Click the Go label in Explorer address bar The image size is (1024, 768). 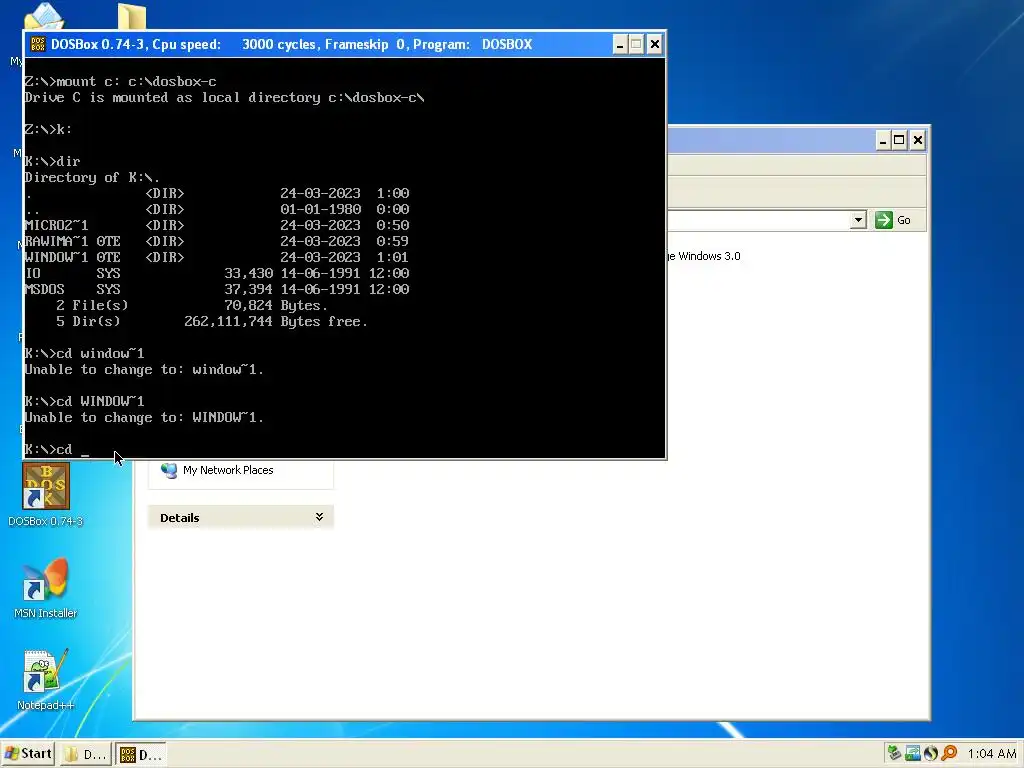coord(904,220)
